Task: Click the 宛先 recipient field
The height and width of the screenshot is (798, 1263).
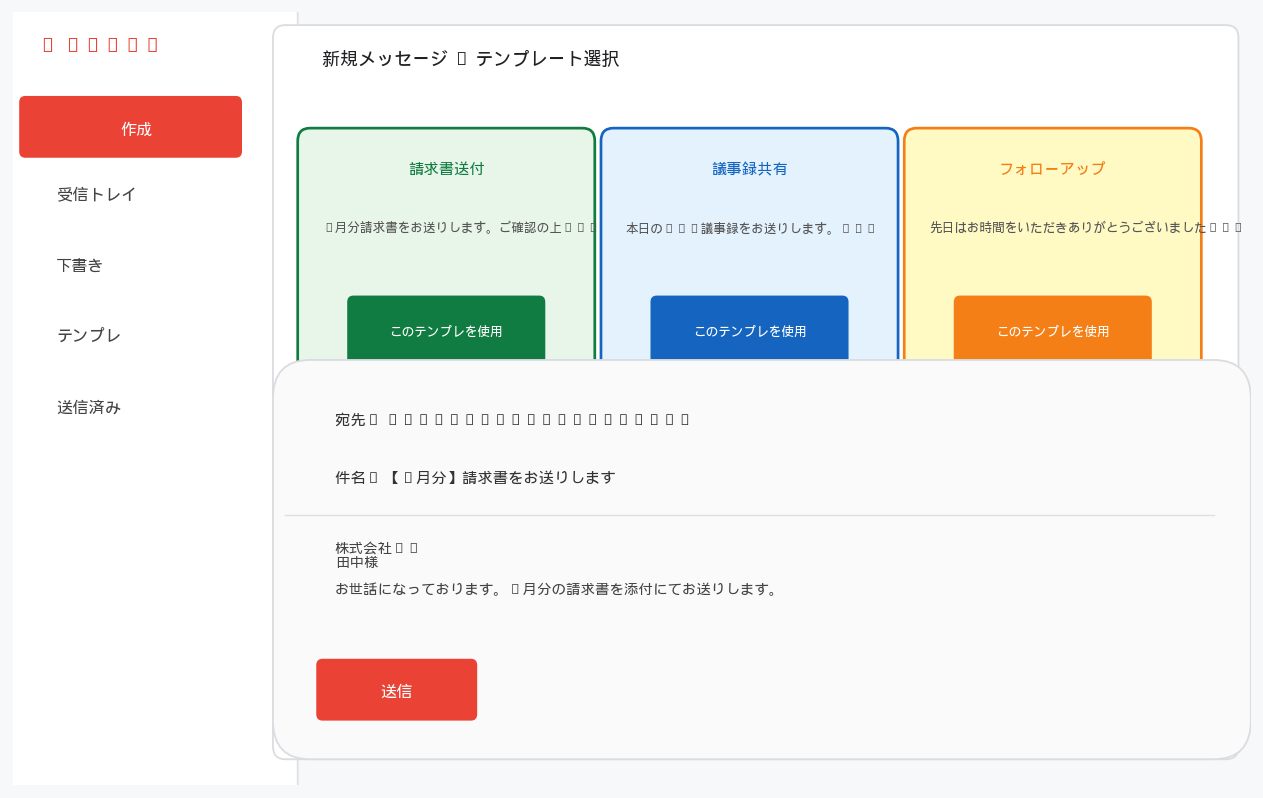Action: pyautogui.click(x=510, y=419)
